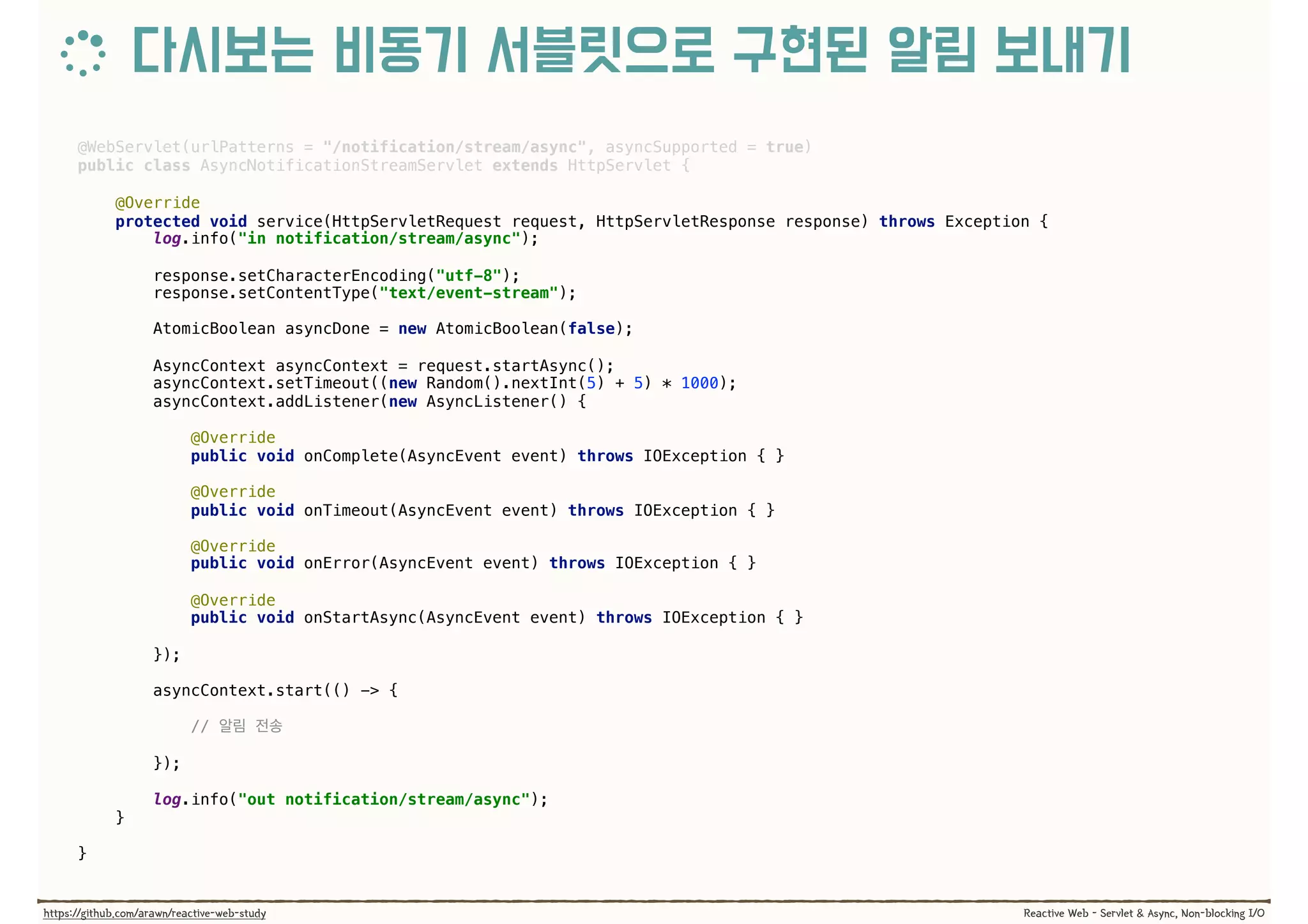
Task: Click the onTimeout method line
Action: click(483, 510)
